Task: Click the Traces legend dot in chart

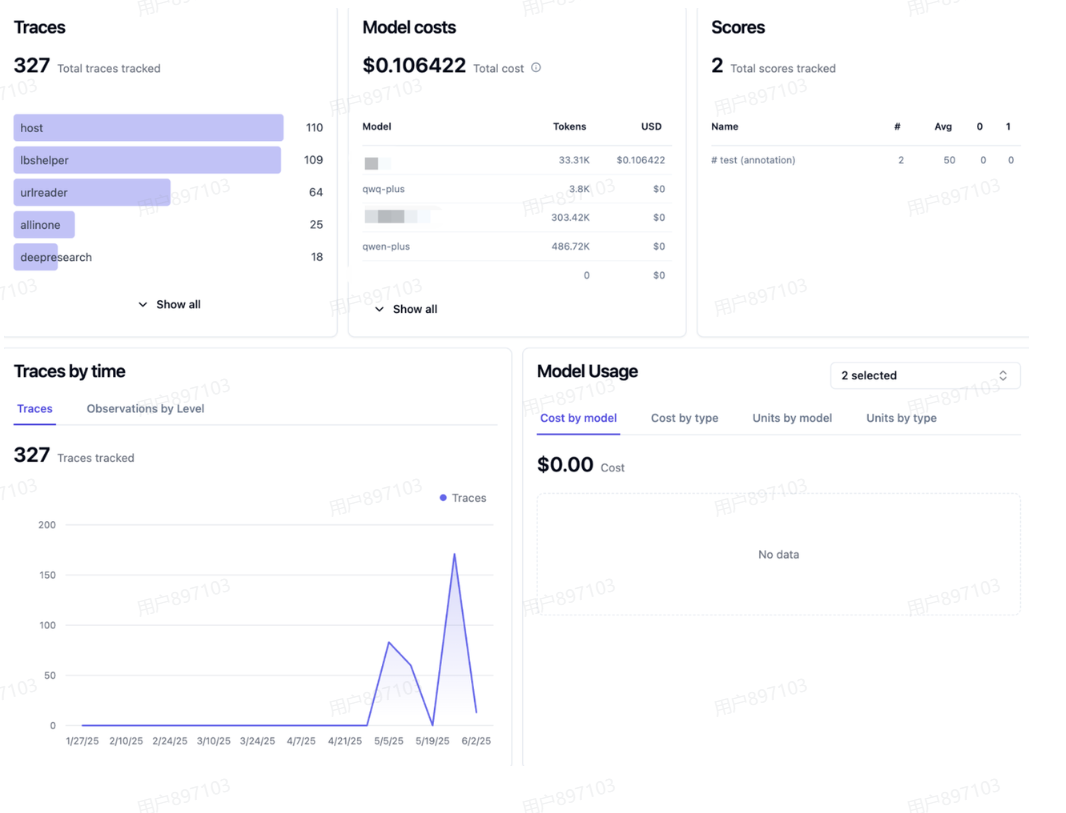Action: pyautogui.click(x=443, y=498)
